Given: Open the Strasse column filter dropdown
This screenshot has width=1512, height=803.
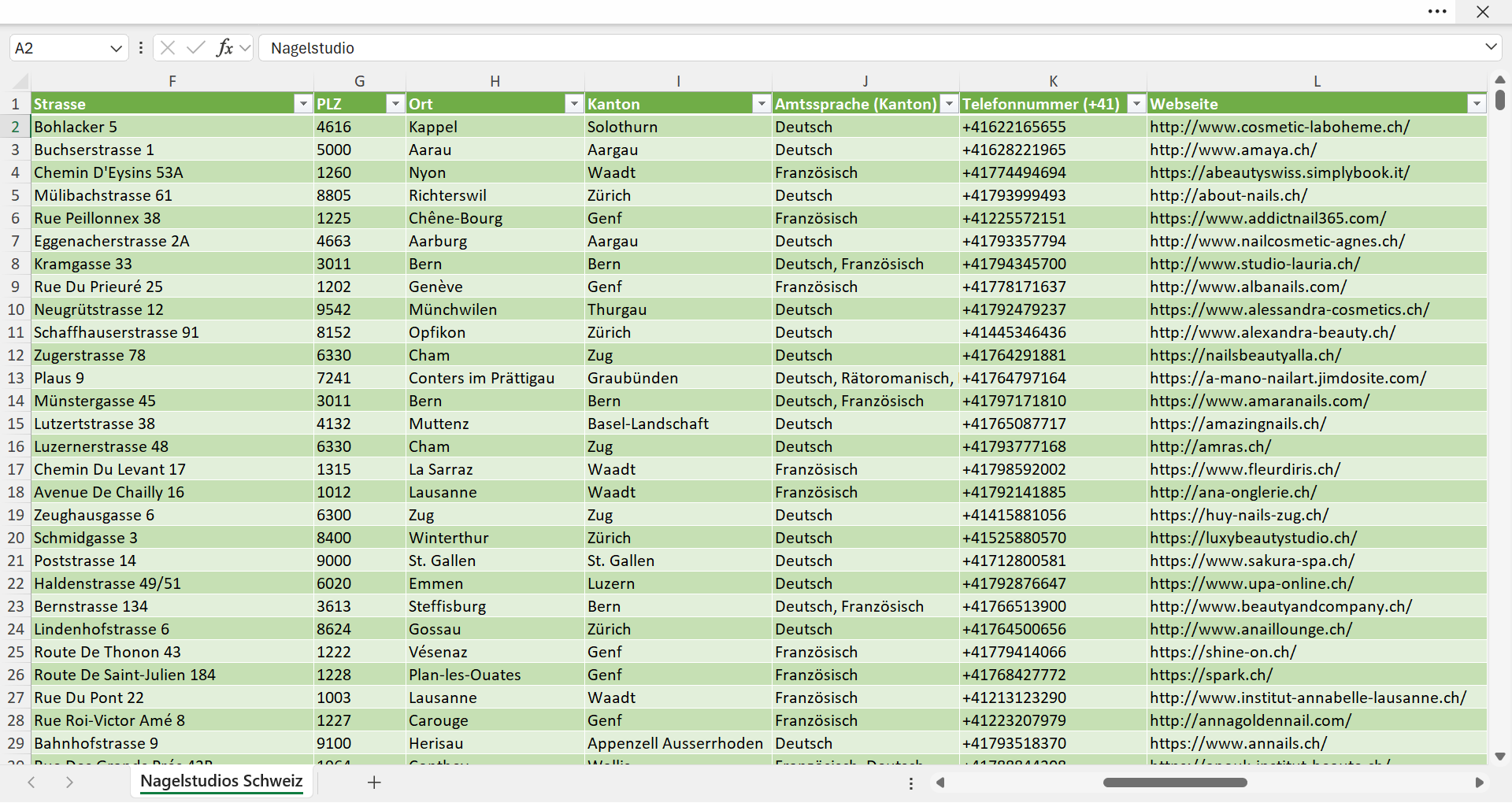Looking at the screenshot, I should click(303, 104).
